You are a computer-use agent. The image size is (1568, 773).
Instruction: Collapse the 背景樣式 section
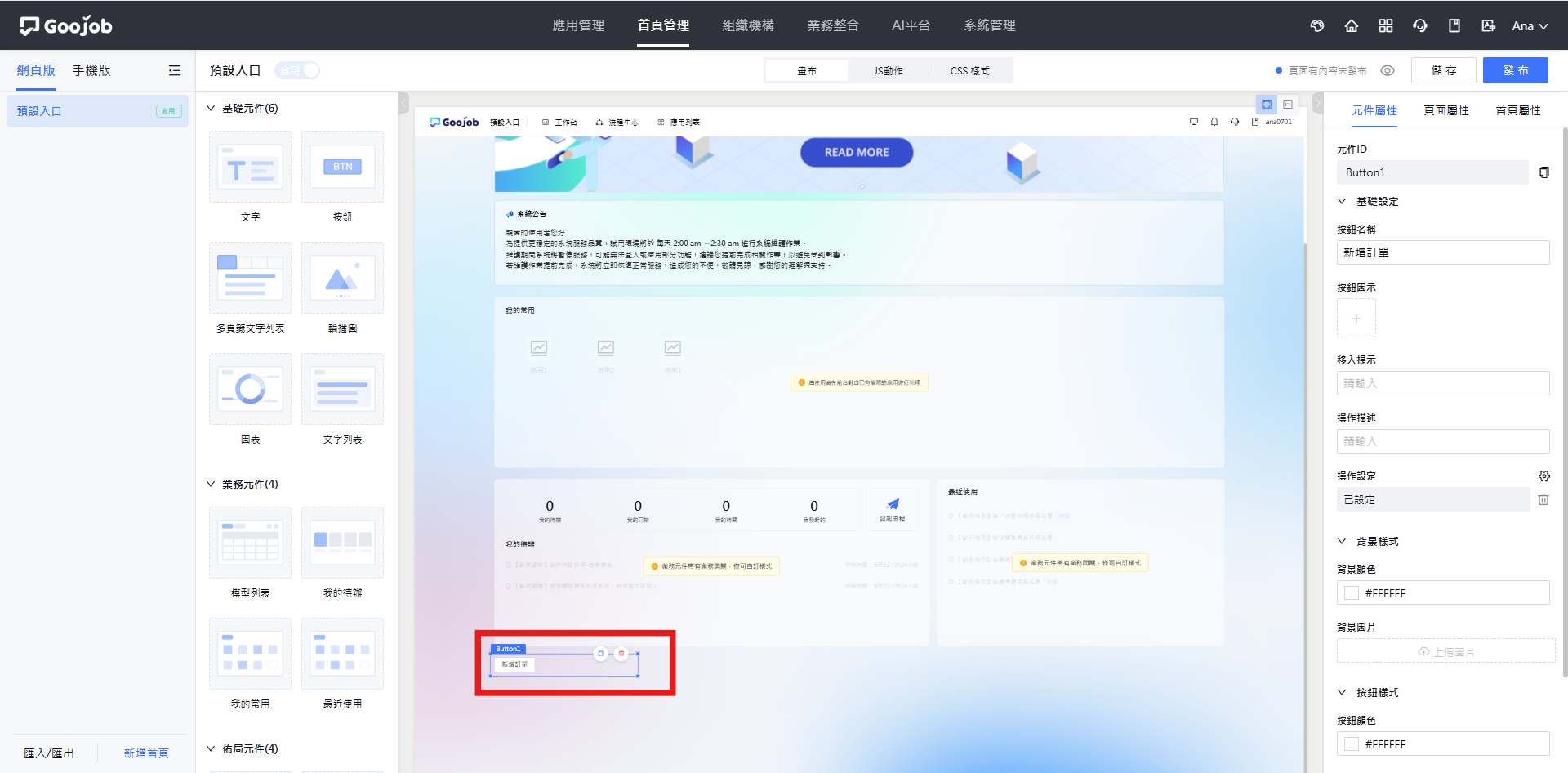(x=1342, y=541)
